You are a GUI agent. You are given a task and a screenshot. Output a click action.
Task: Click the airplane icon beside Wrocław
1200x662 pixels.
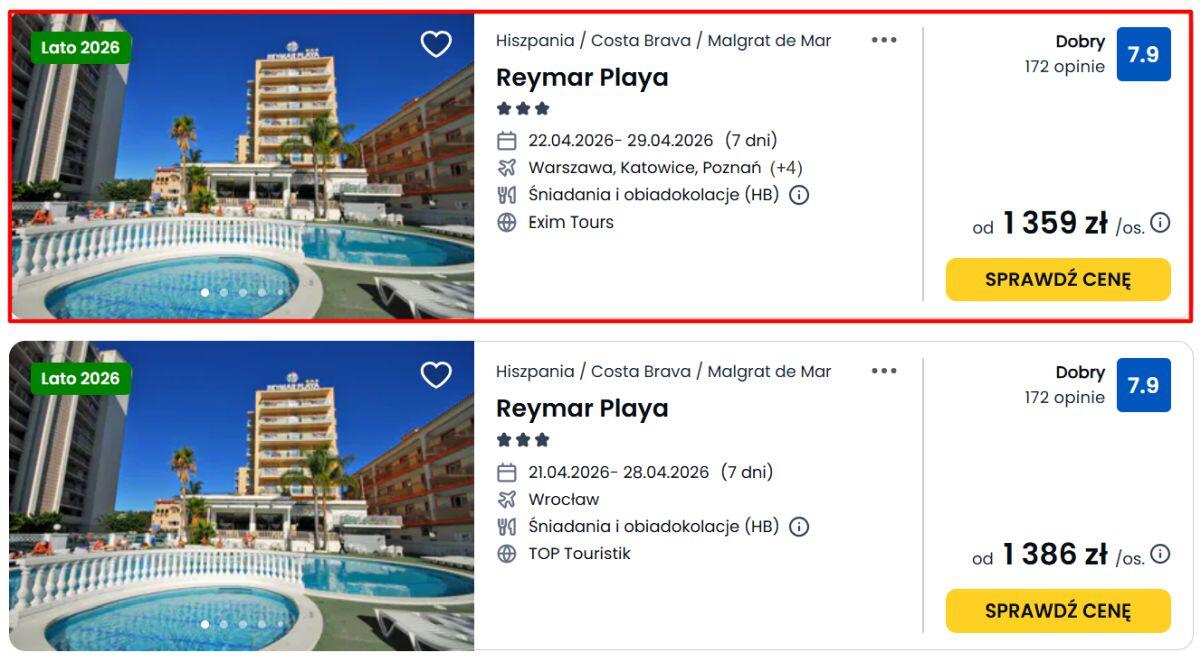point(507,499)
